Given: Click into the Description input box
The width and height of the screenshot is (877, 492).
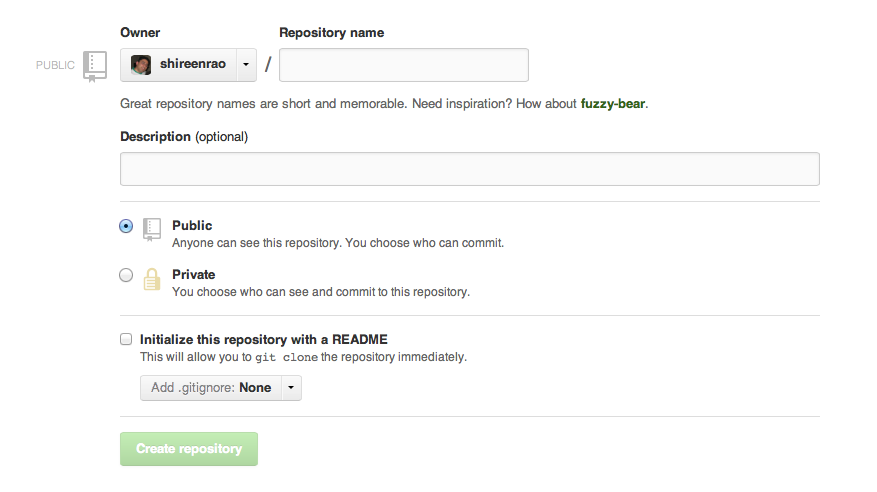Looking at the screenshot, I should (469, 169).
